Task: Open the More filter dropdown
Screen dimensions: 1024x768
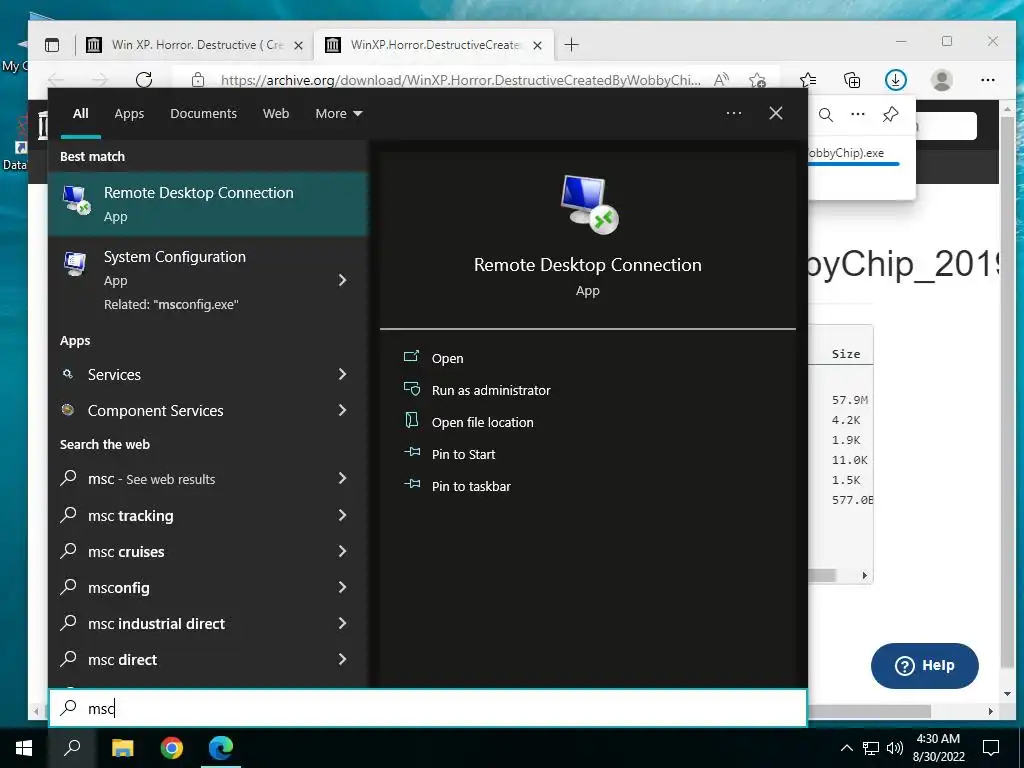Action: (338, 114)
